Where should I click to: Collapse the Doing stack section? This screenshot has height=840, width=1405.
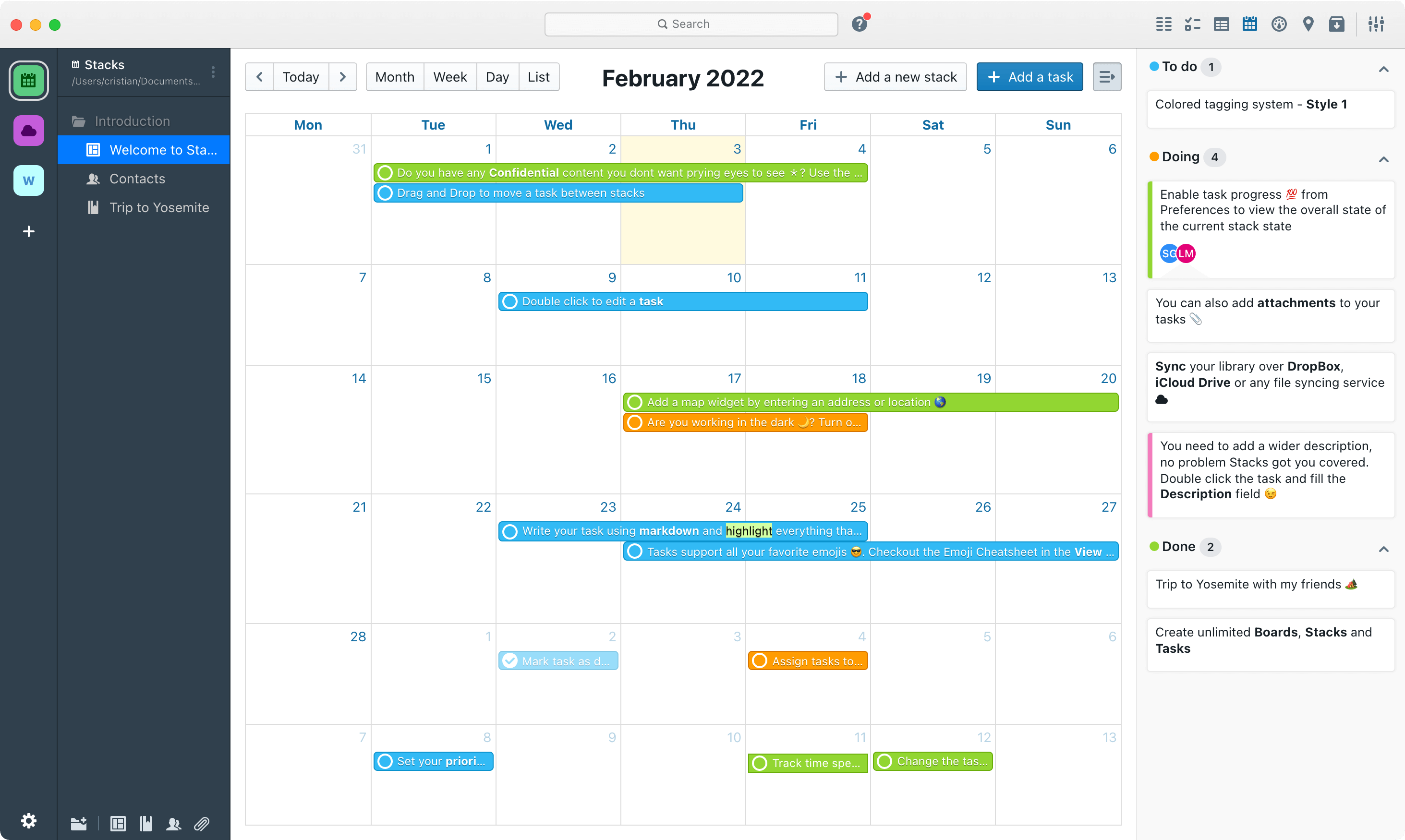1383,159
